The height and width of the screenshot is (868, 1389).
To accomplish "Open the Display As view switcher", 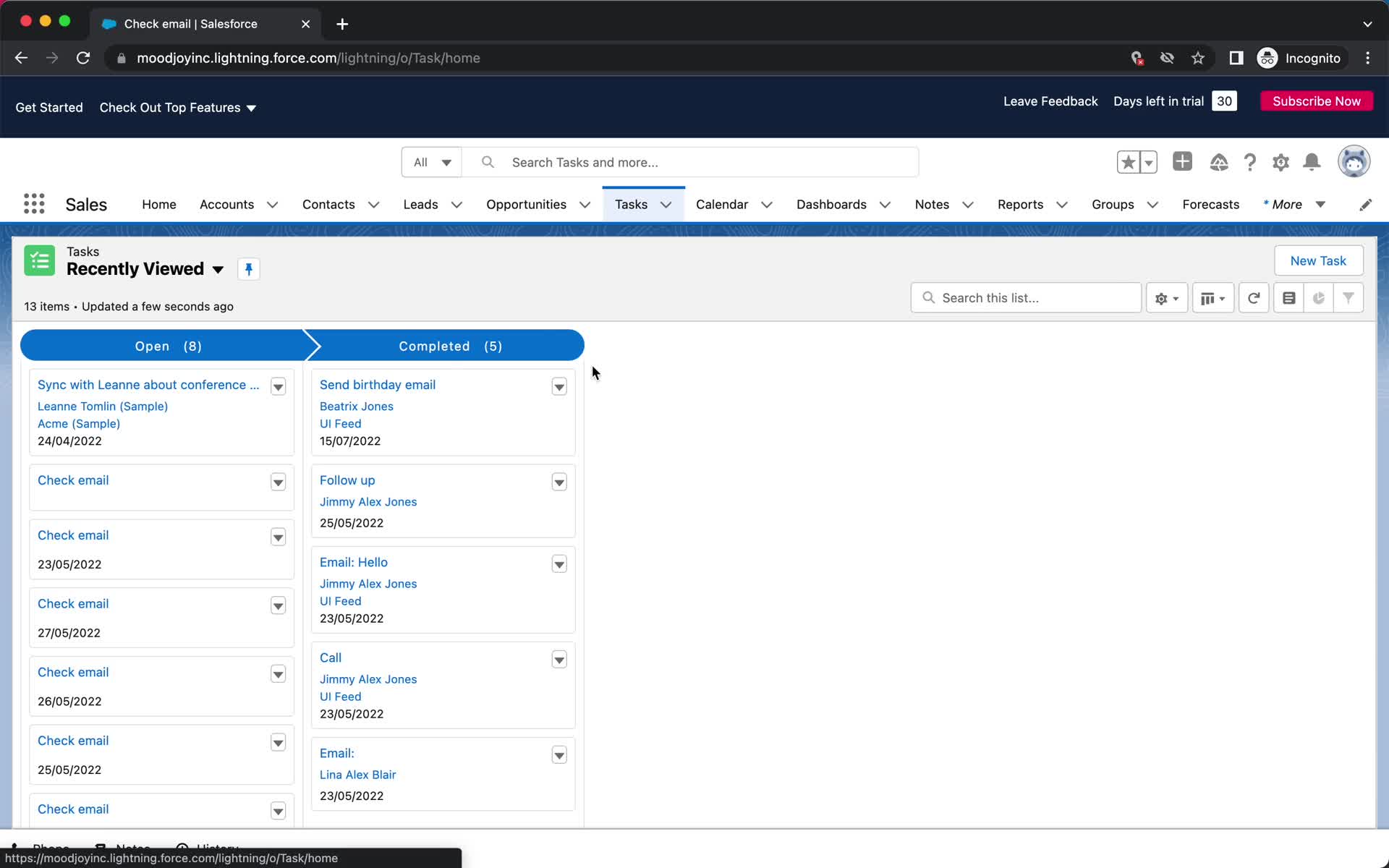I will tap(1212, 298).
